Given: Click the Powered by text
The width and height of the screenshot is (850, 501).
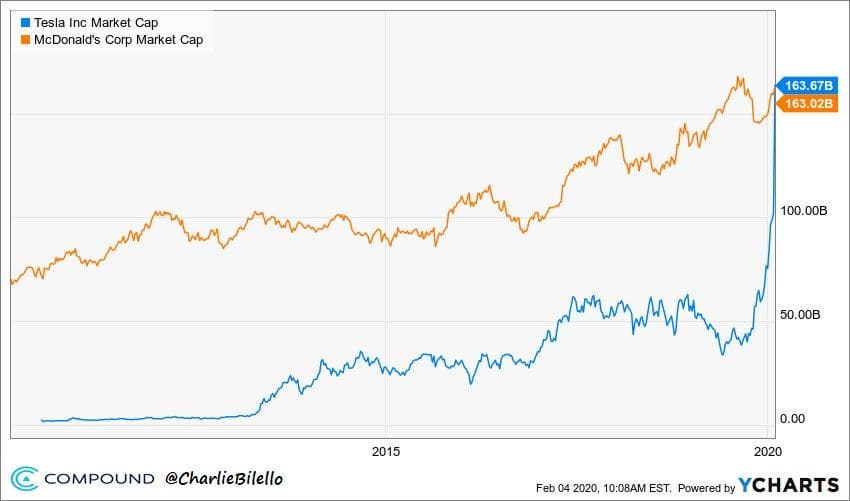Looking at the screenshot, I should 705,487.
